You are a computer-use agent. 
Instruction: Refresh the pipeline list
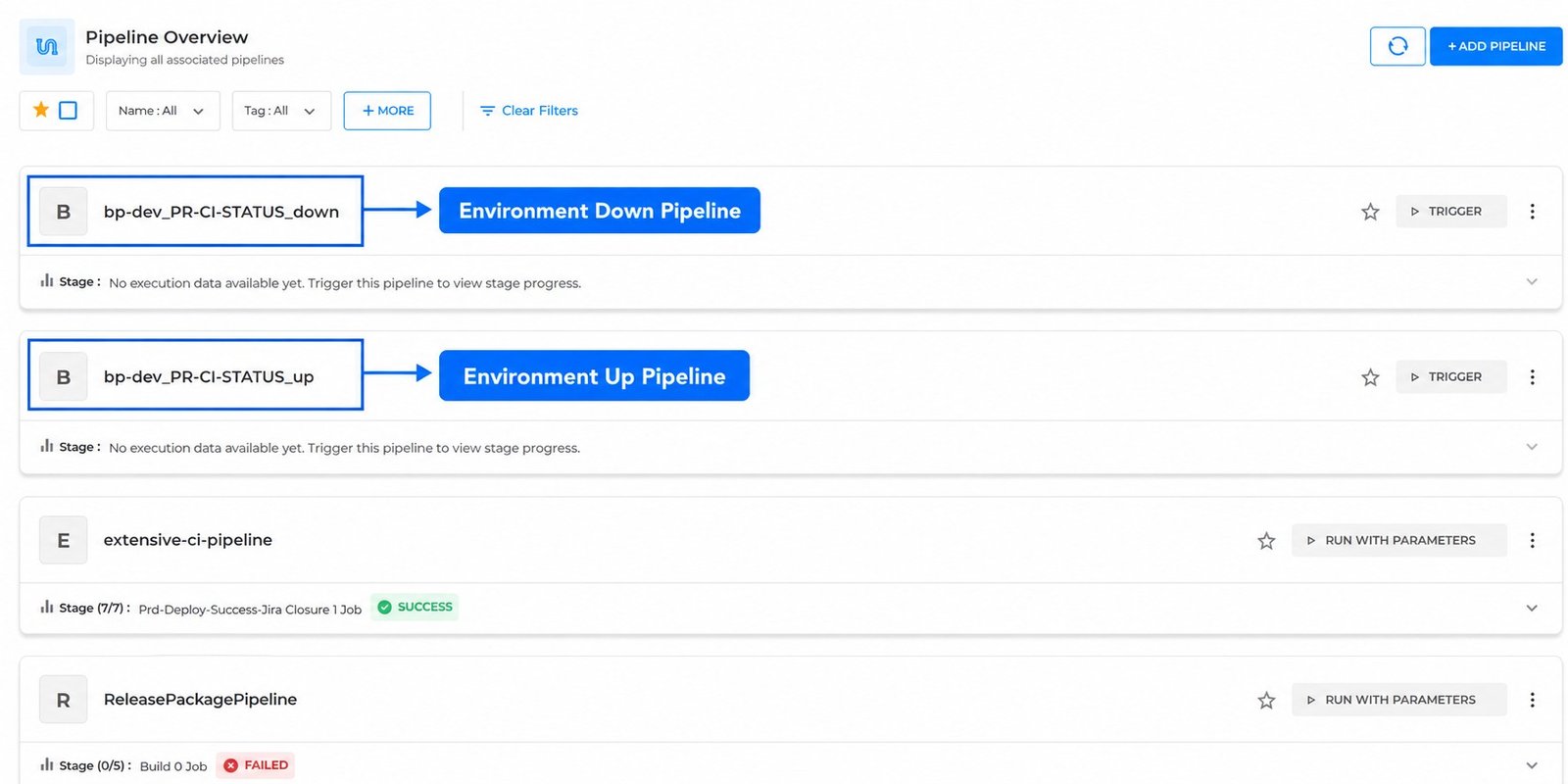1397,46
